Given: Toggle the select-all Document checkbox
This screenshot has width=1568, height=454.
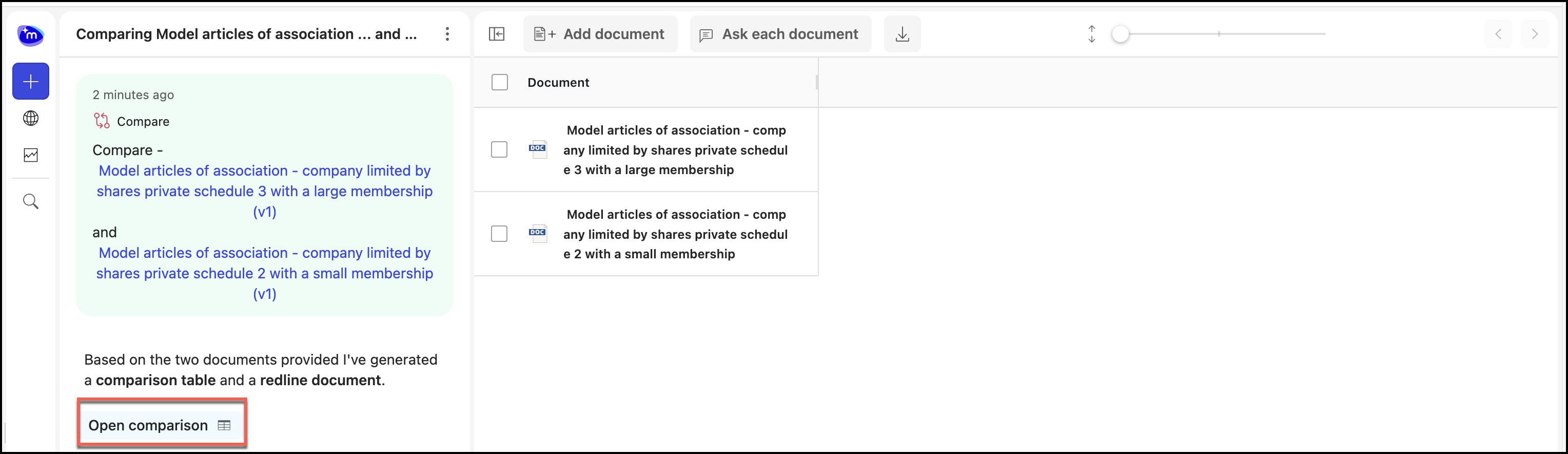Looking at the screenshot, I should pos(499,82).
